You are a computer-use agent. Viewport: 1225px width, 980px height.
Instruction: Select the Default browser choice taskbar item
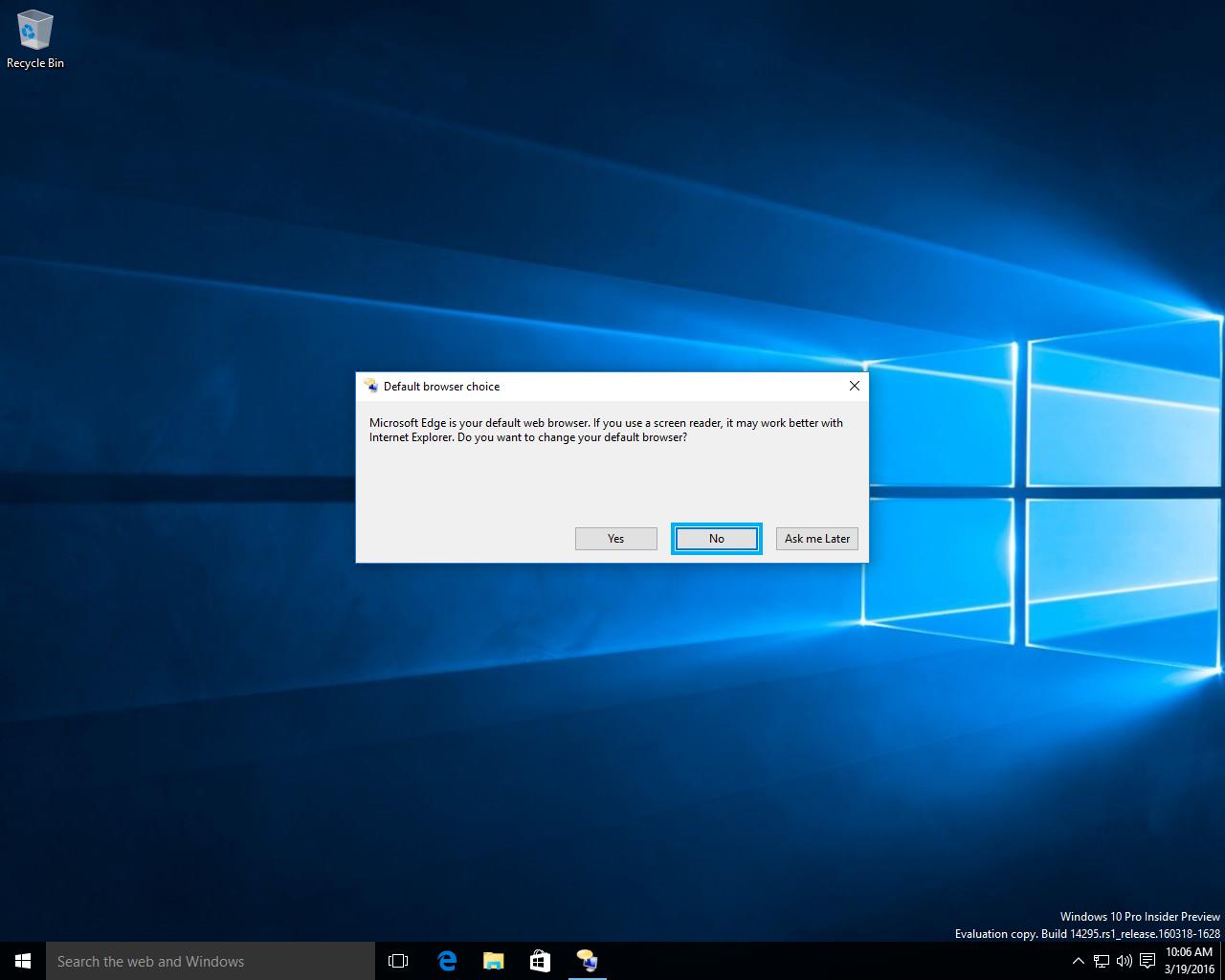(x=587, y=961)
